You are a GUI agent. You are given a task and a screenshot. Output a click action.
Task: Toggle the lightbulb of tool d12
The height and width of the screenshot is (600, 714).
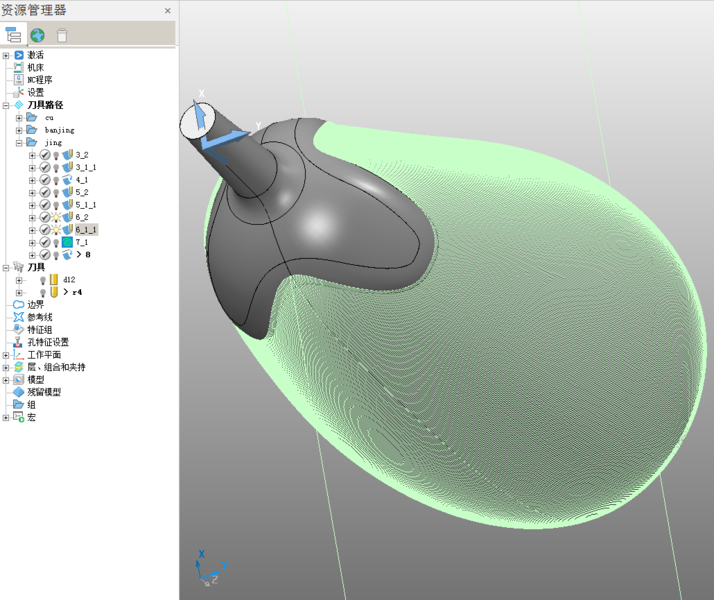(43, 280)
